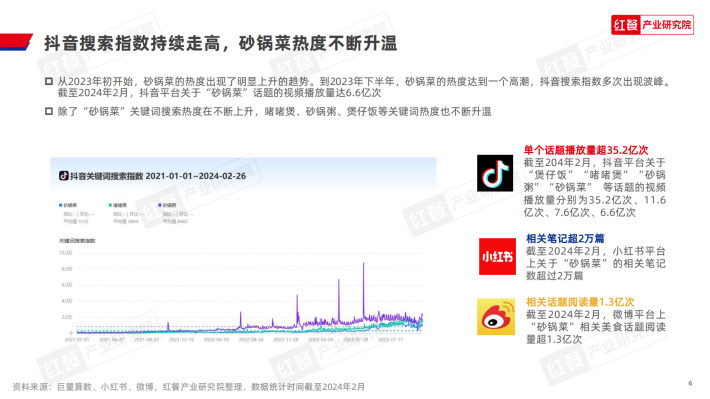
Task: Click the red 小红书 logo
Action: (x=497, y=256)
